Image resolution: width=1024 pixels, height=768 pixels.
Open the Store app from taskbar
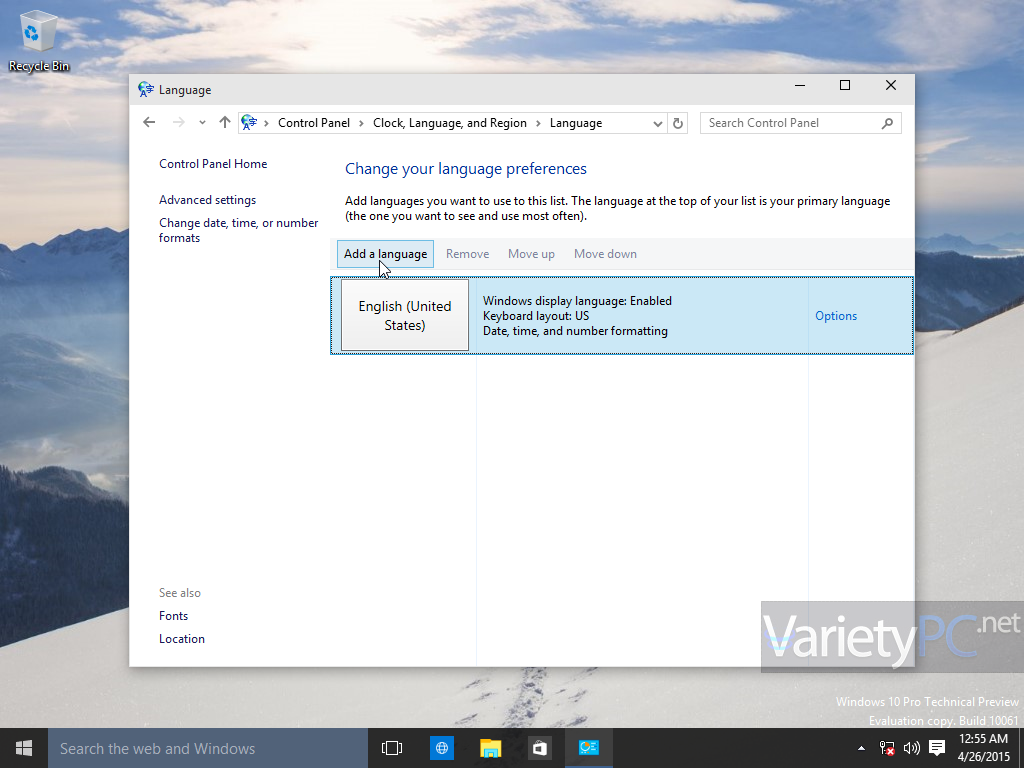click(x=539, y=748)
